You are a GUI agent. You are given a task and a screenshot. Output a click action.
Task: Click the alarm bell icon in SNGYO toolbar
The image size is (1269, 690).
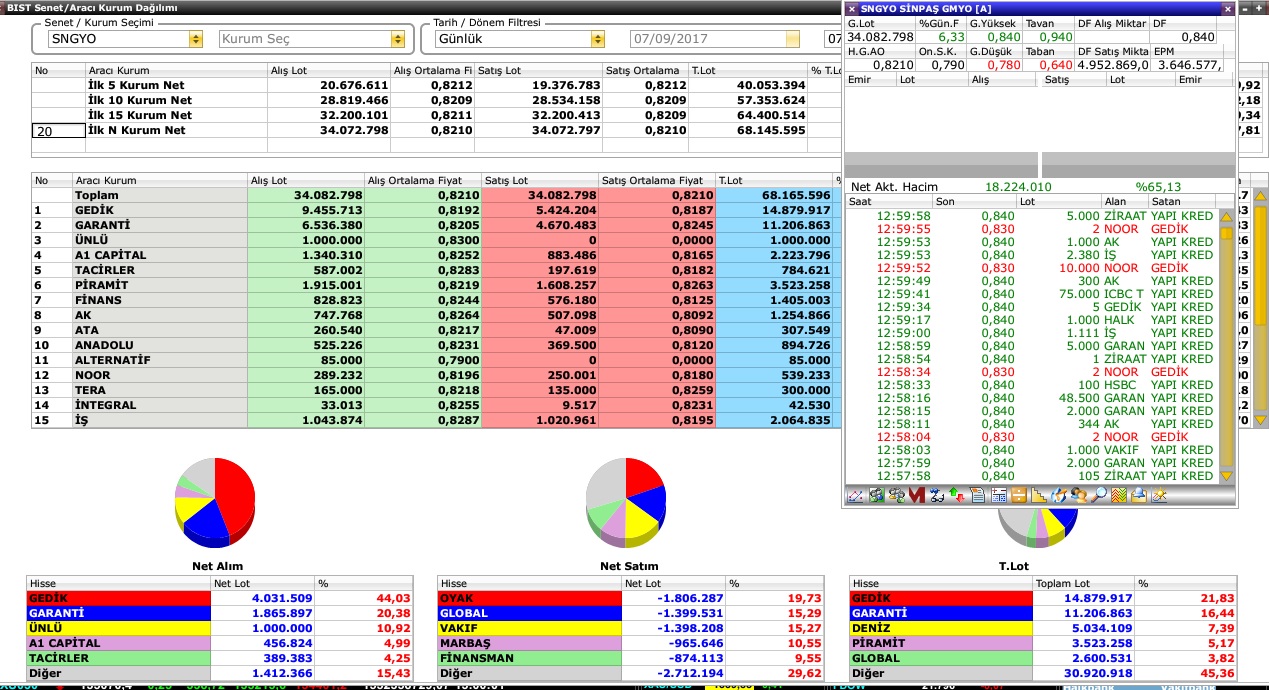(x=1139, y=494)
